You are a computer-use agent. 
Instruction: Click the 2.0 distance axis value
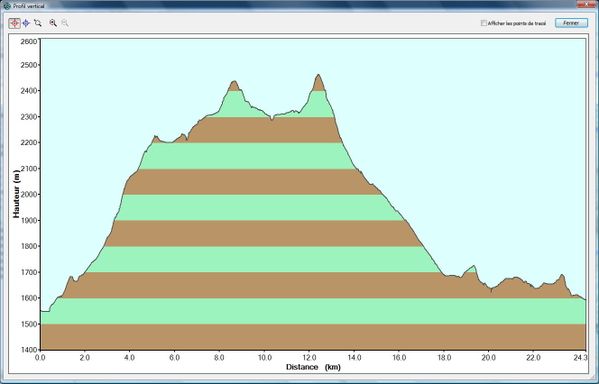pyautogui.click(x=84, y=358)
